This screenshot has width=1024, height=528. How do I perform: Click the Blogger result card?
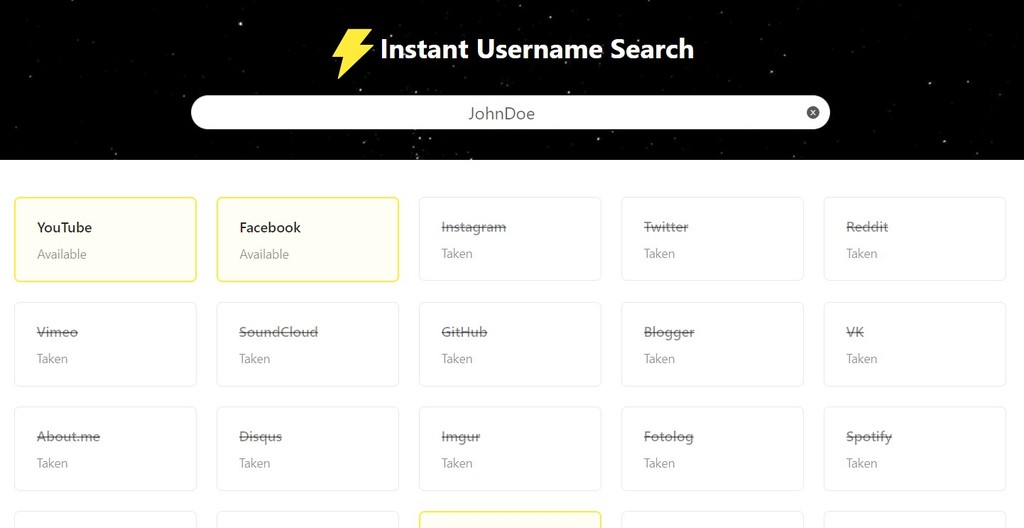coord(712,344)
